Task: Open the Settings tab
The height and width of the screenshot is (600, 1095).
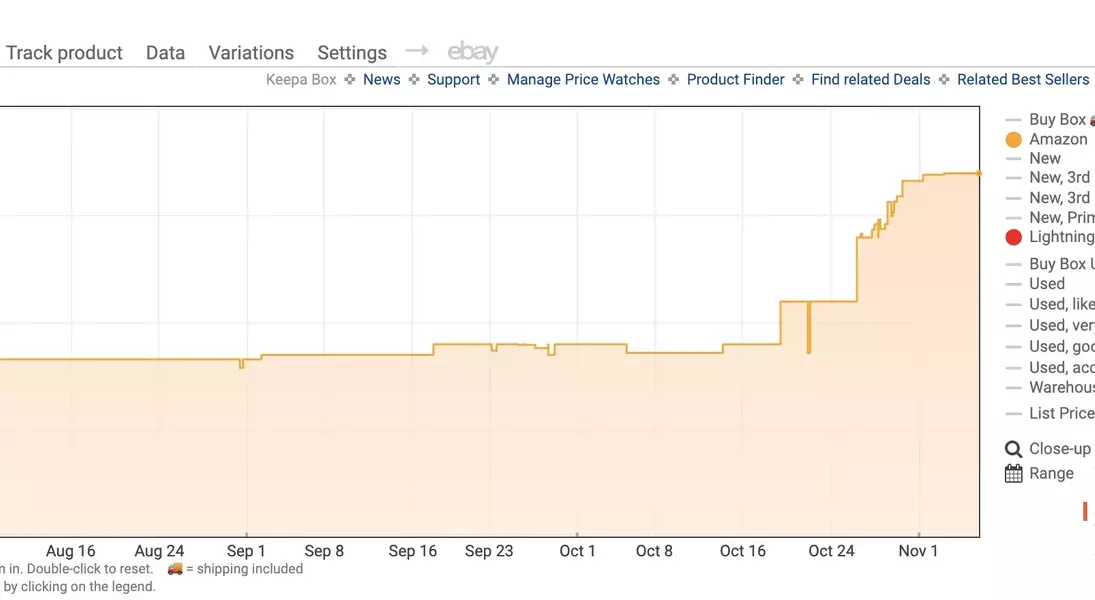Action: pyautogui.click(x=352, y=53)
